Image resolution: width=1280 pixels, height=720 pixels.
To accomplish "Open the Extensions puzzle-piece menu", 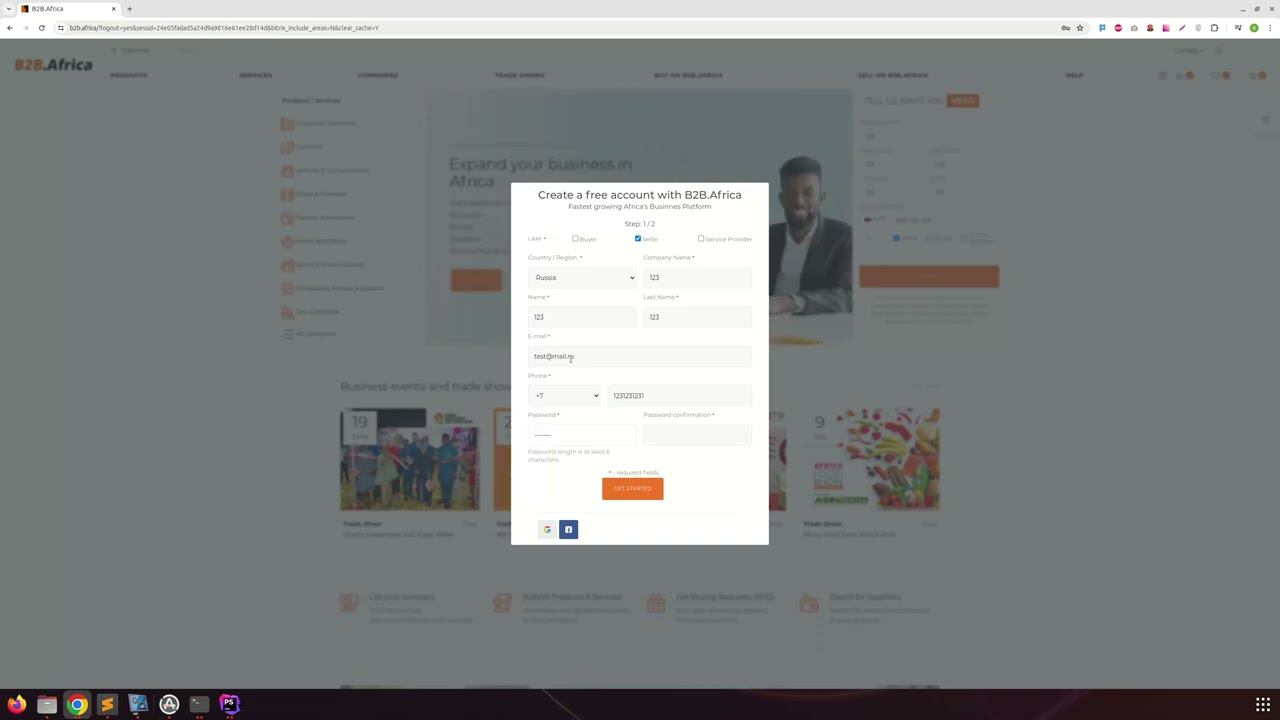I will click(1215, 28).
